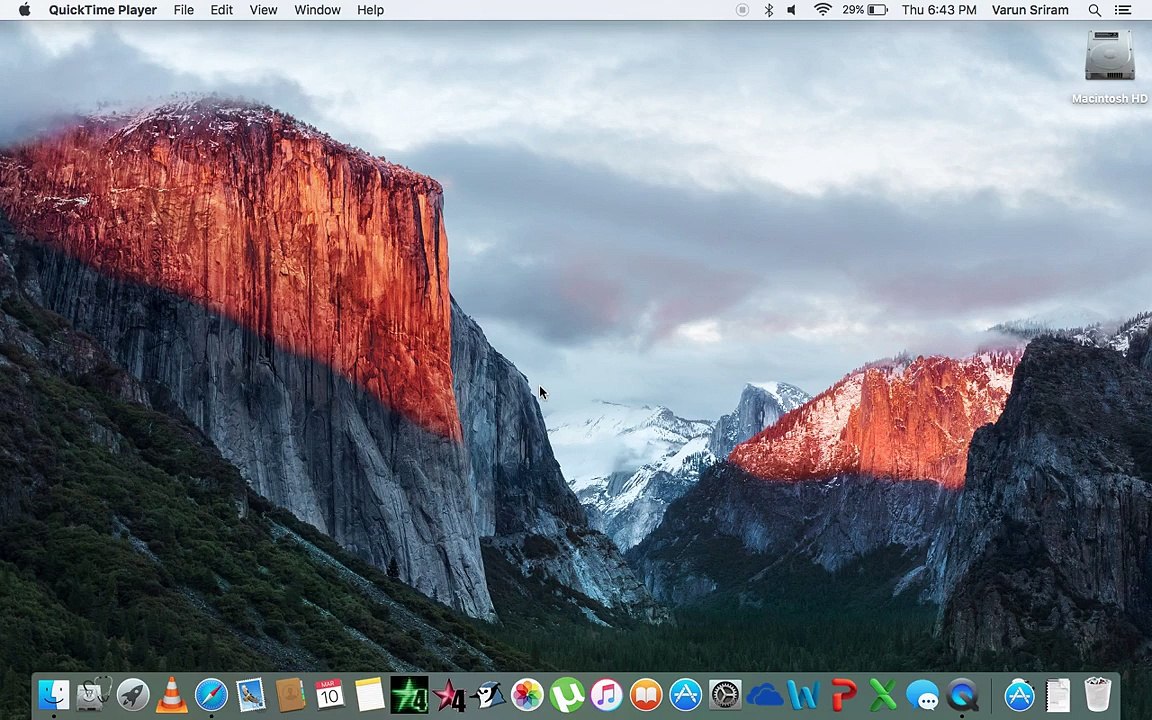Expand the Wi-Fi status menu
Image resolution: width=1152 pixels, height=720 pixels.
(x=823, y=10)
